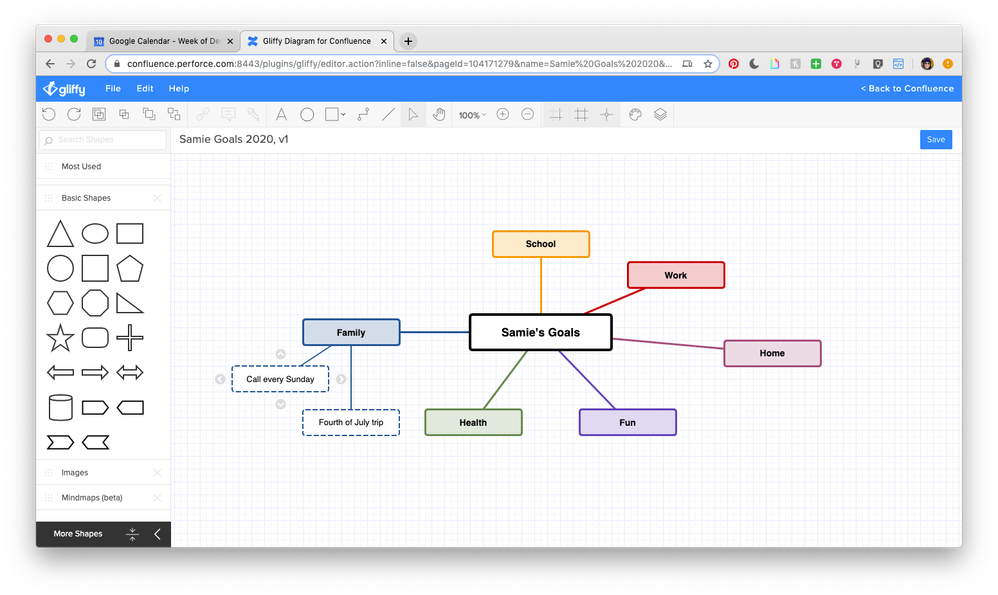The image size is (998, 595).
Task: Select the Ellipse drawing tool
Action: (306, 114)
